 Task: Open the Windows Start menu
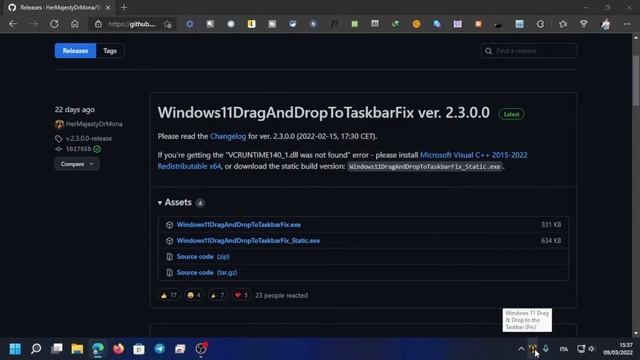point(15,349)
